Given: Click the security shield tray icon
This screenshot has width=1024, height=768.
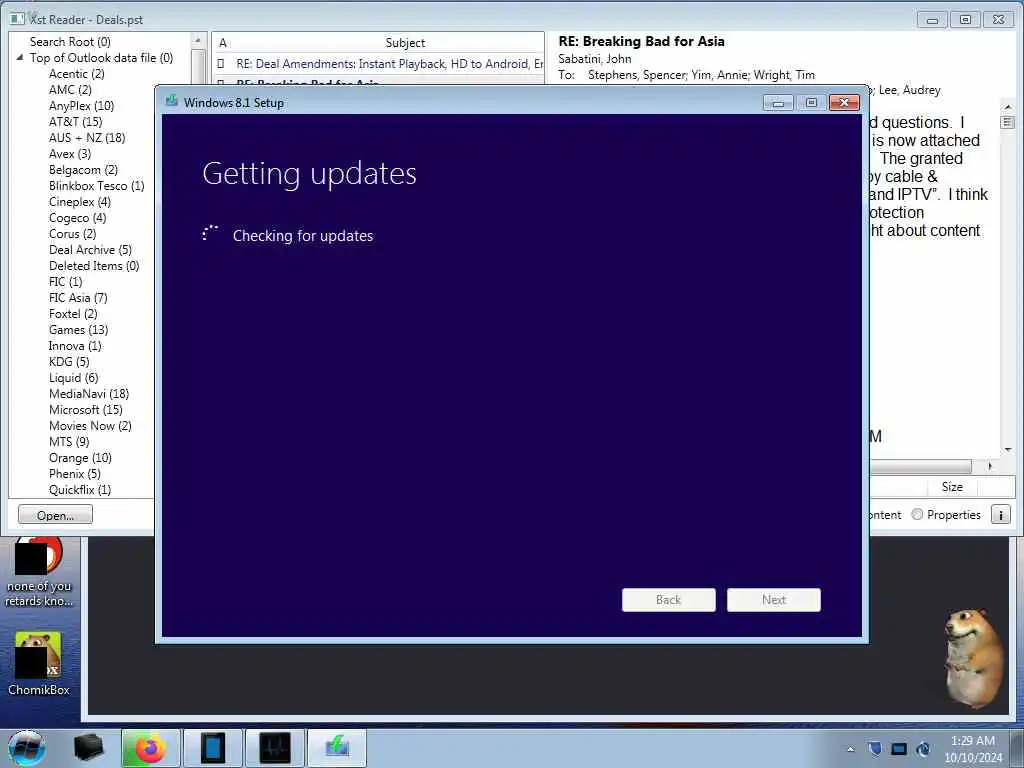Looking at the screenshot, I should [875, 749].
